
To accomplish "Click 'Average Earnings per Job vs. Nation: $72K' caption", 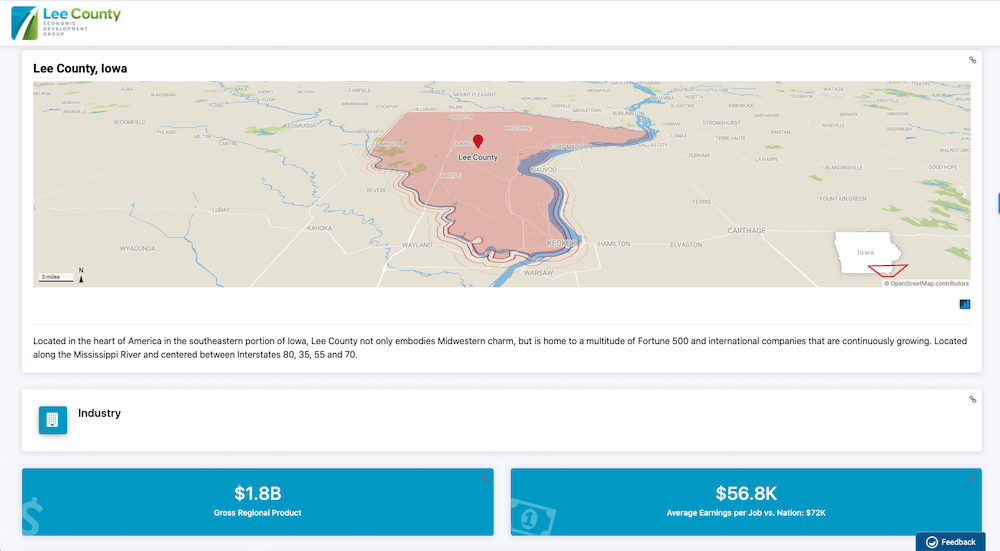I will coord(746,513).
